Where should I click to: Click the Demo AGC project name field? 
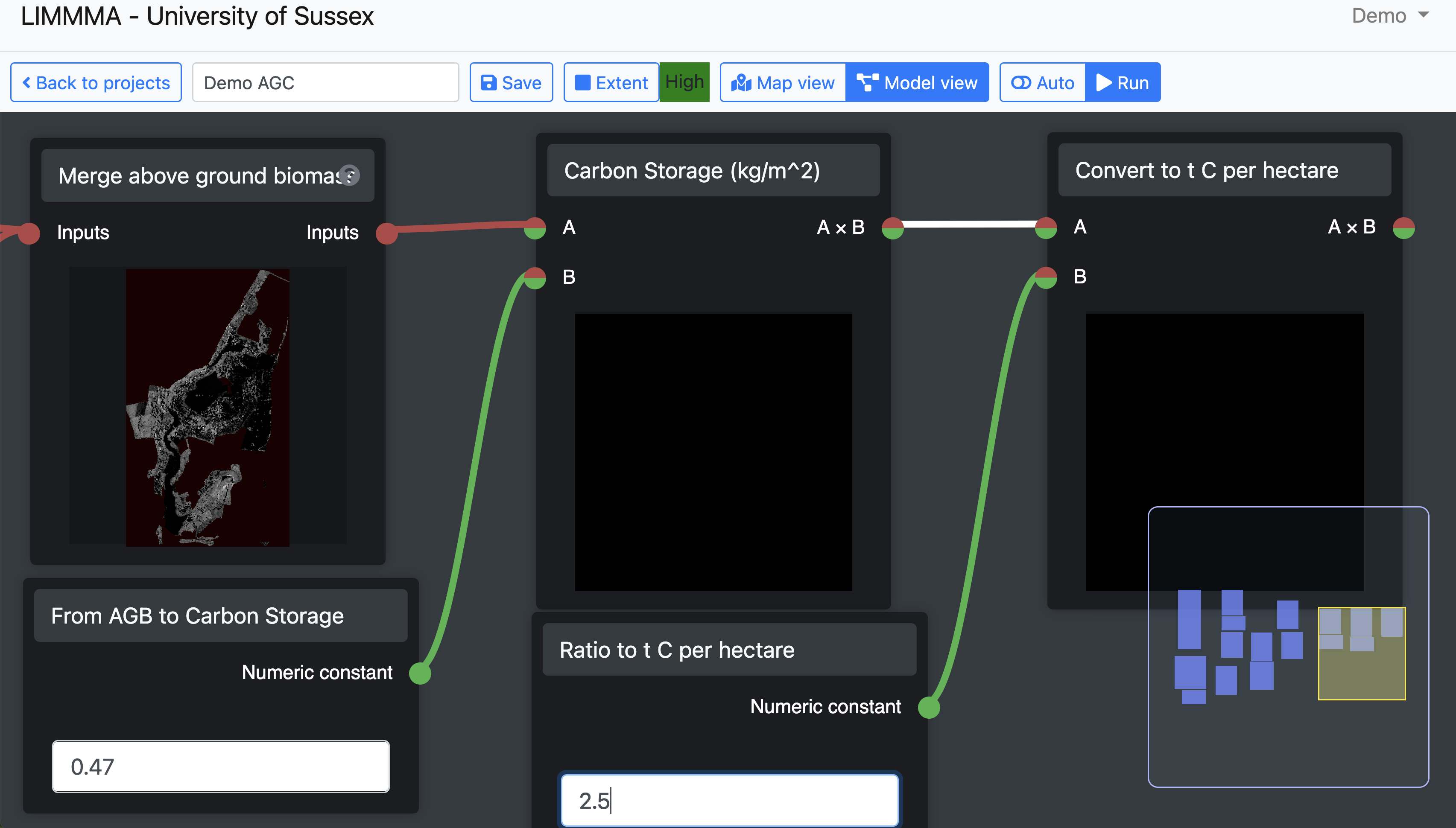[325, 82]
